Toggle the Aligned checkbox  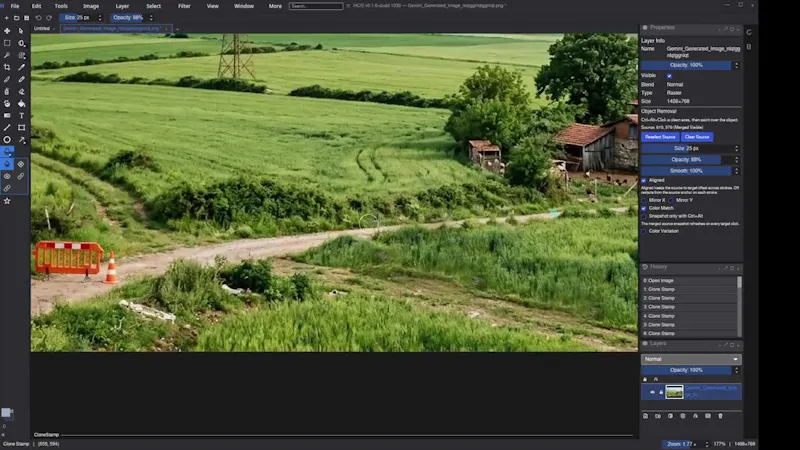click(644, 181)
